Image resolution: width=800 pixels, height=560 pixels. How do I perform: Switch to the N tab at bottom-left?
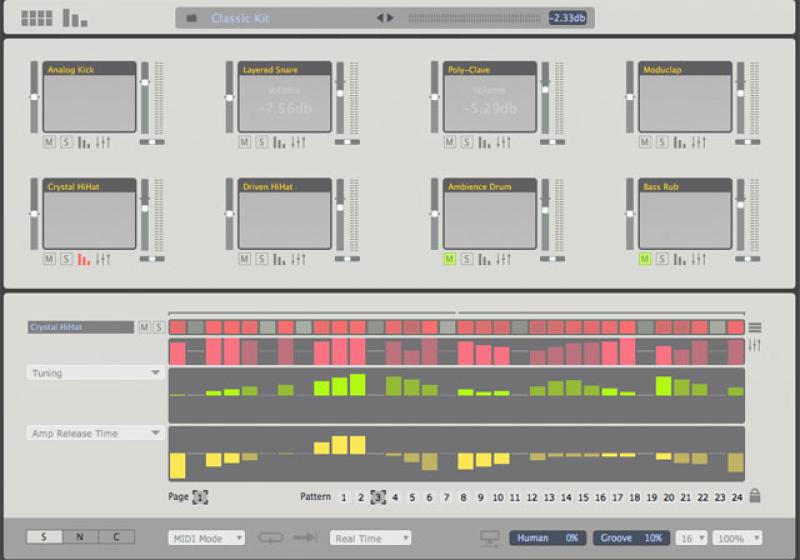tap(80, 537)
